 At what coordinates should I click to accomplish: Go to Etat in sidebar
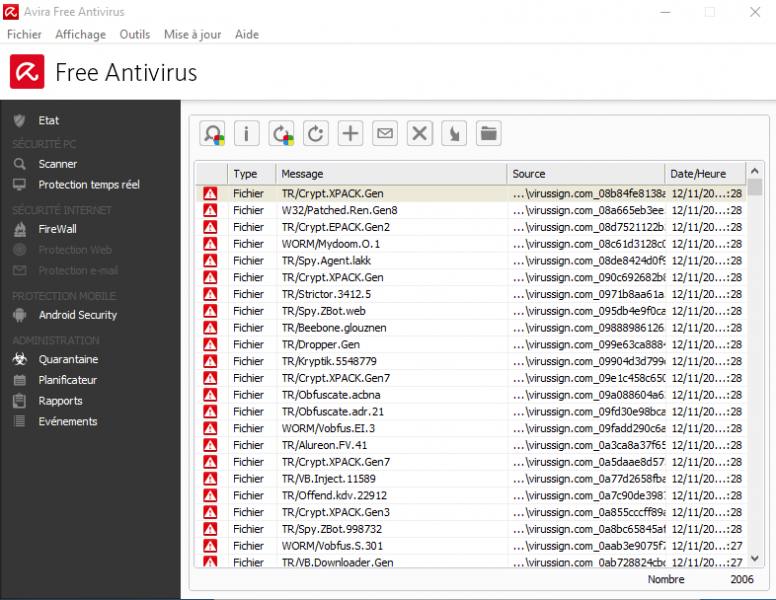tap(48, 120)
